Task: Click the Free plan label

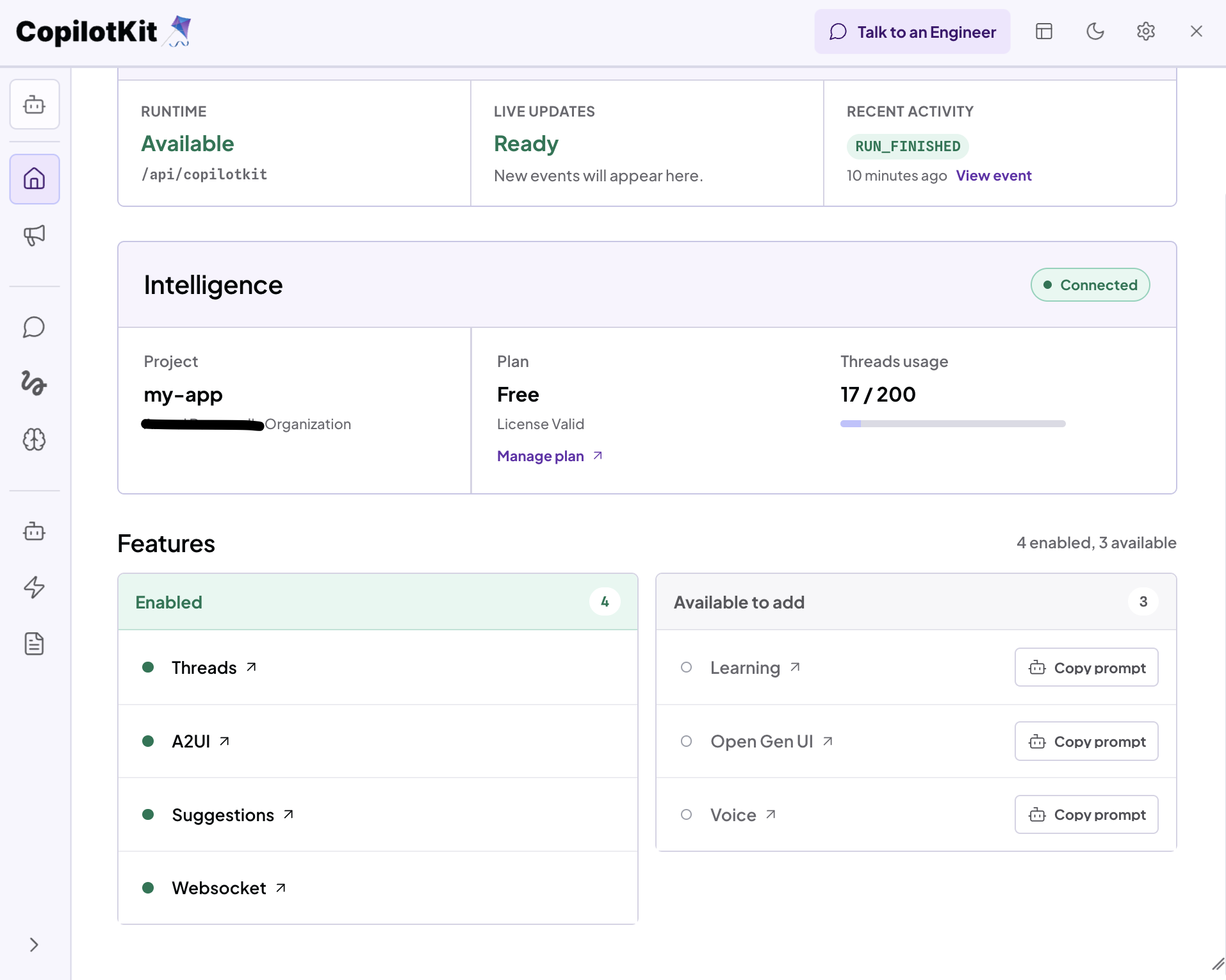Action: click(x=518, y=395)
